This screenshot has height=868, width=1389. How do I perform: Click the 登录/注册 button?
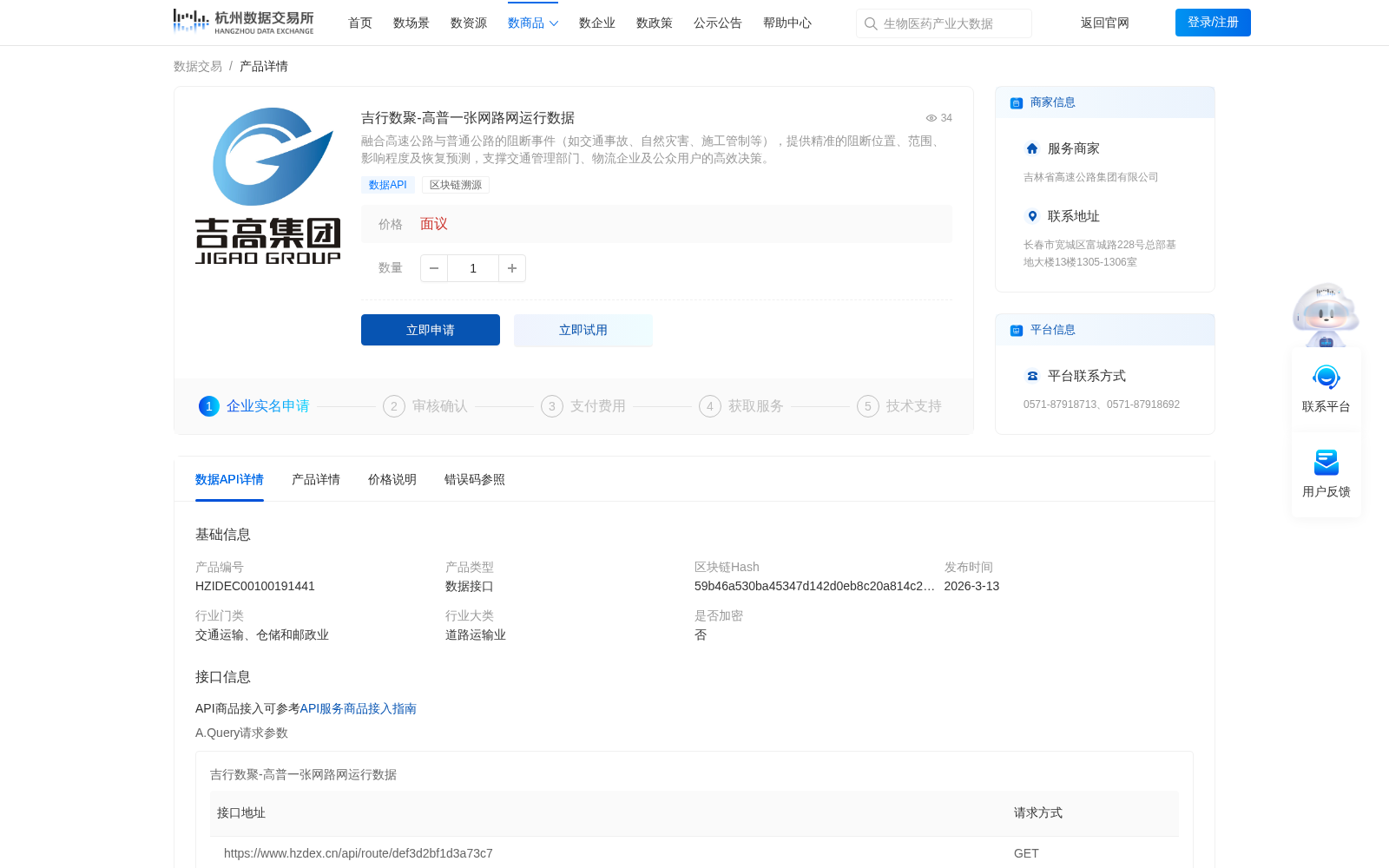pos(1213,23)
